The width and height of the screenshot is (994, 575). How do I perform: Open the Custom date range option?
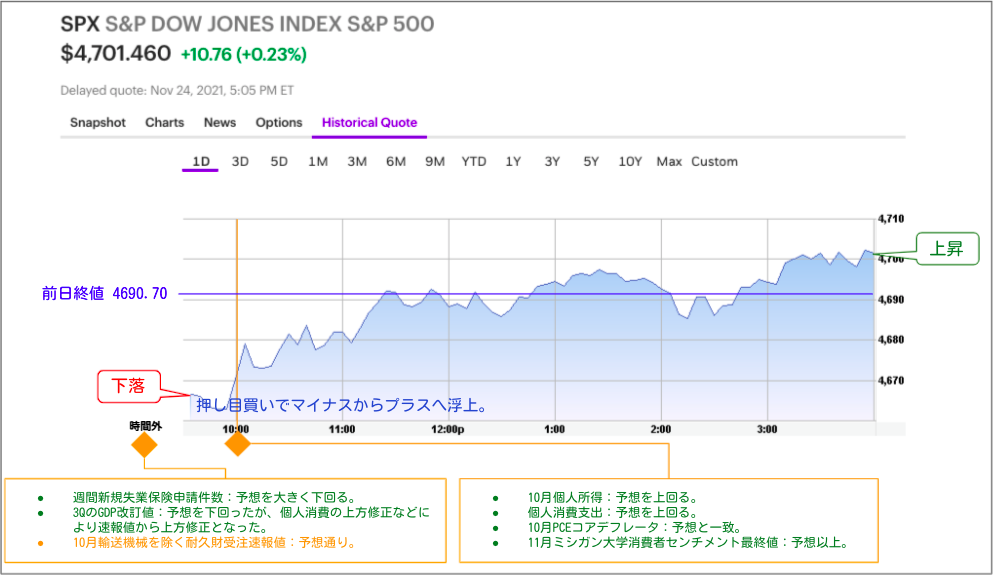click(x=714, y=162)
